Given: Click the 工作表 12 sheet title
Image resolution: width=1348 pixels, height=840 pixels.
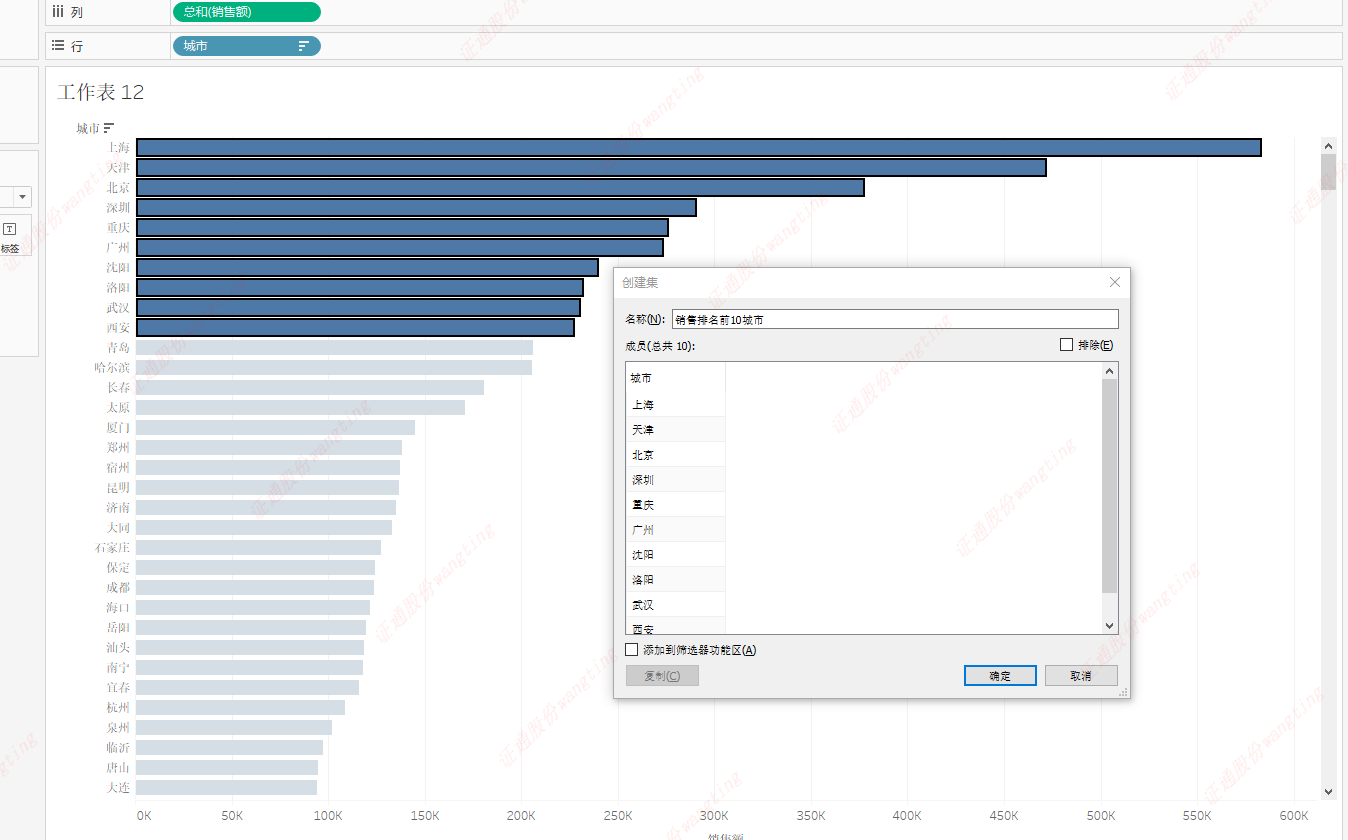Looking at the screenshot, I should tap(101, 93).
